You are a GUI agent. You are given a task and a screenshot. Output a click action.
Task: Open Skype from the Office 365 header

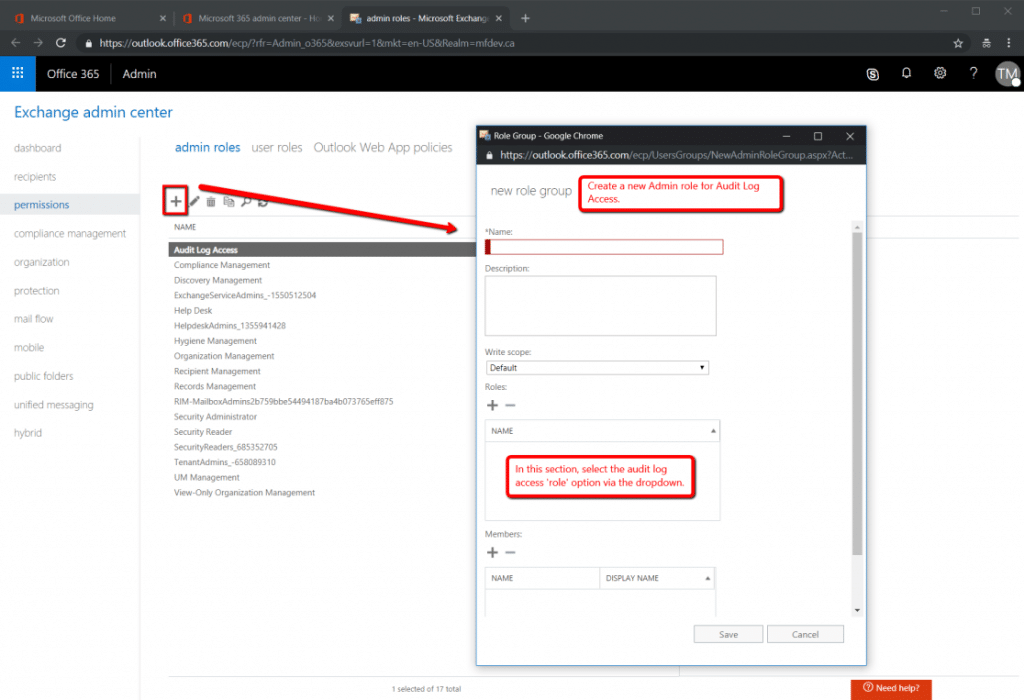point(872,74)
